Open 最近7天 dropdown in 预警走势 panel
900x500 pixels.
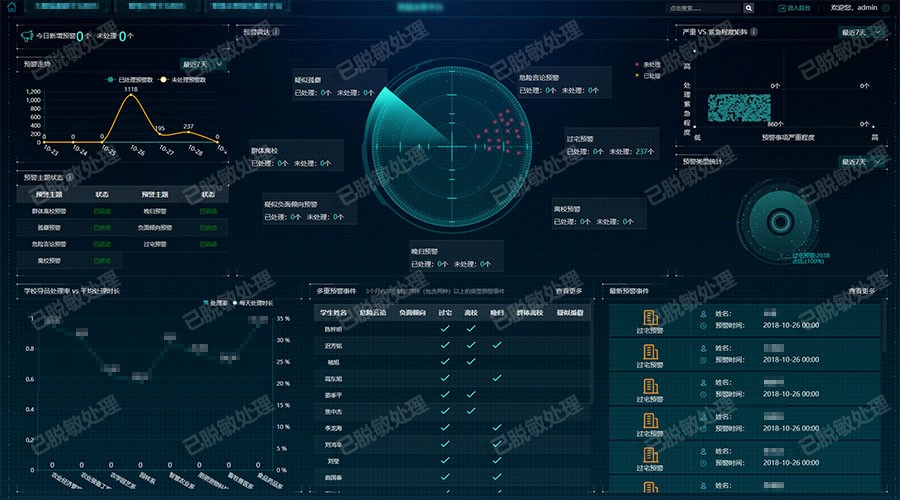(202, 64)
